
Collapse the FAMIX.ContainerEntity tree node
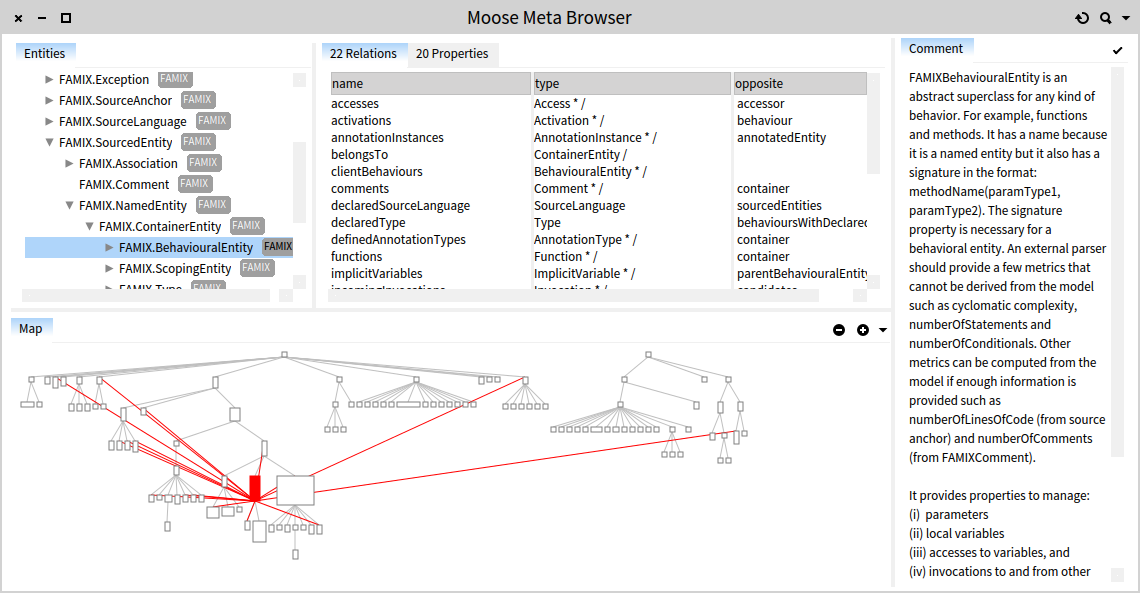point(89,227)
